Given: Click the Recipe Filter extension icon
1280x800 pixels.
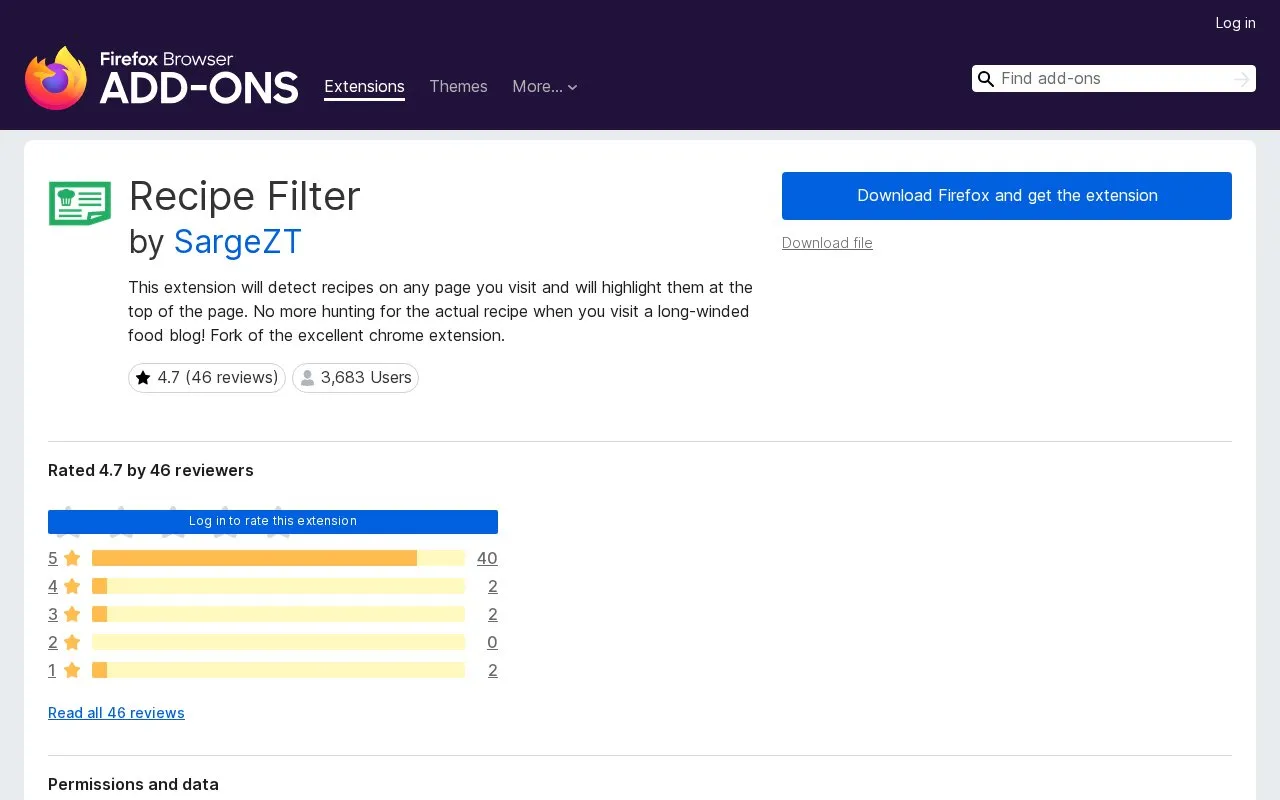Looking at the screenshot, I should 80,204.
